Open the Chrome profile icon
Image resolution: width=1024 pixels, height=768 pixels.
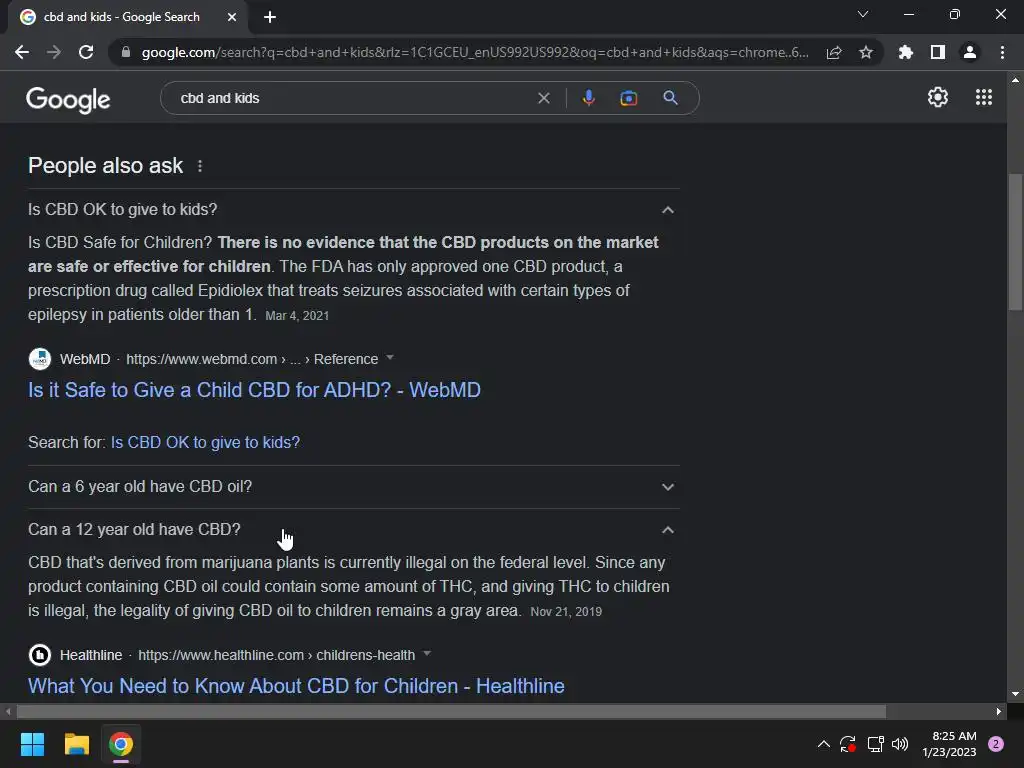pos(970,52)
